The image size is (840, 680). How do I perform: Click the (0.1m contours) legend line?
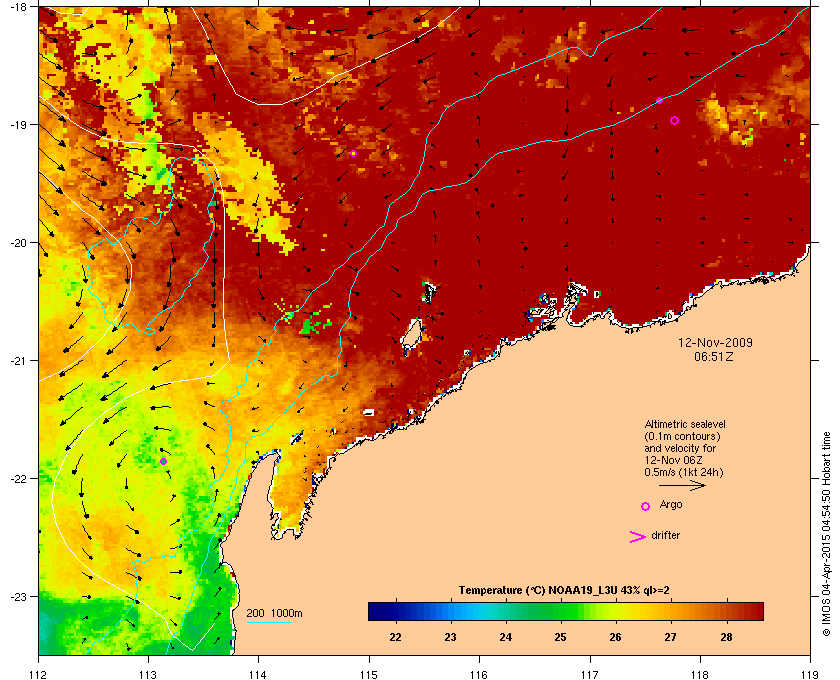(682, 436)
